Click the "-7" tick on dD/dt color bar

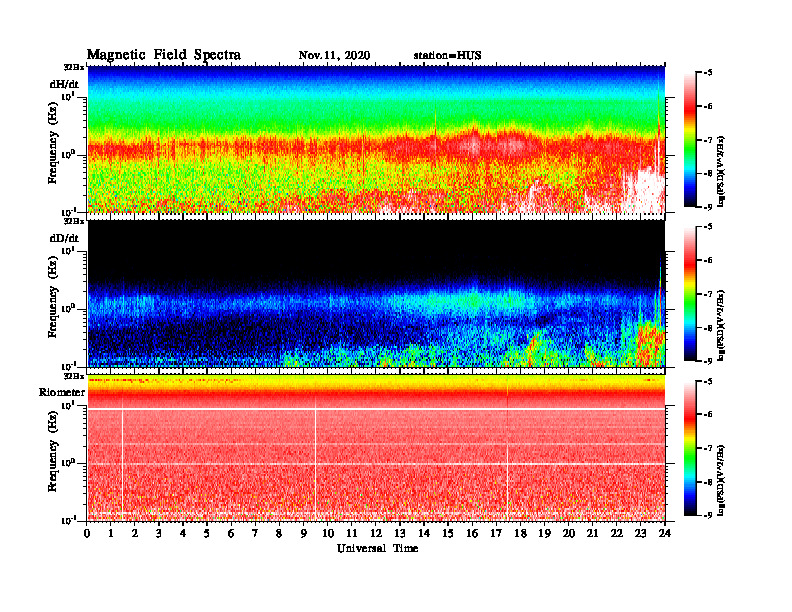tap(707, 294)
